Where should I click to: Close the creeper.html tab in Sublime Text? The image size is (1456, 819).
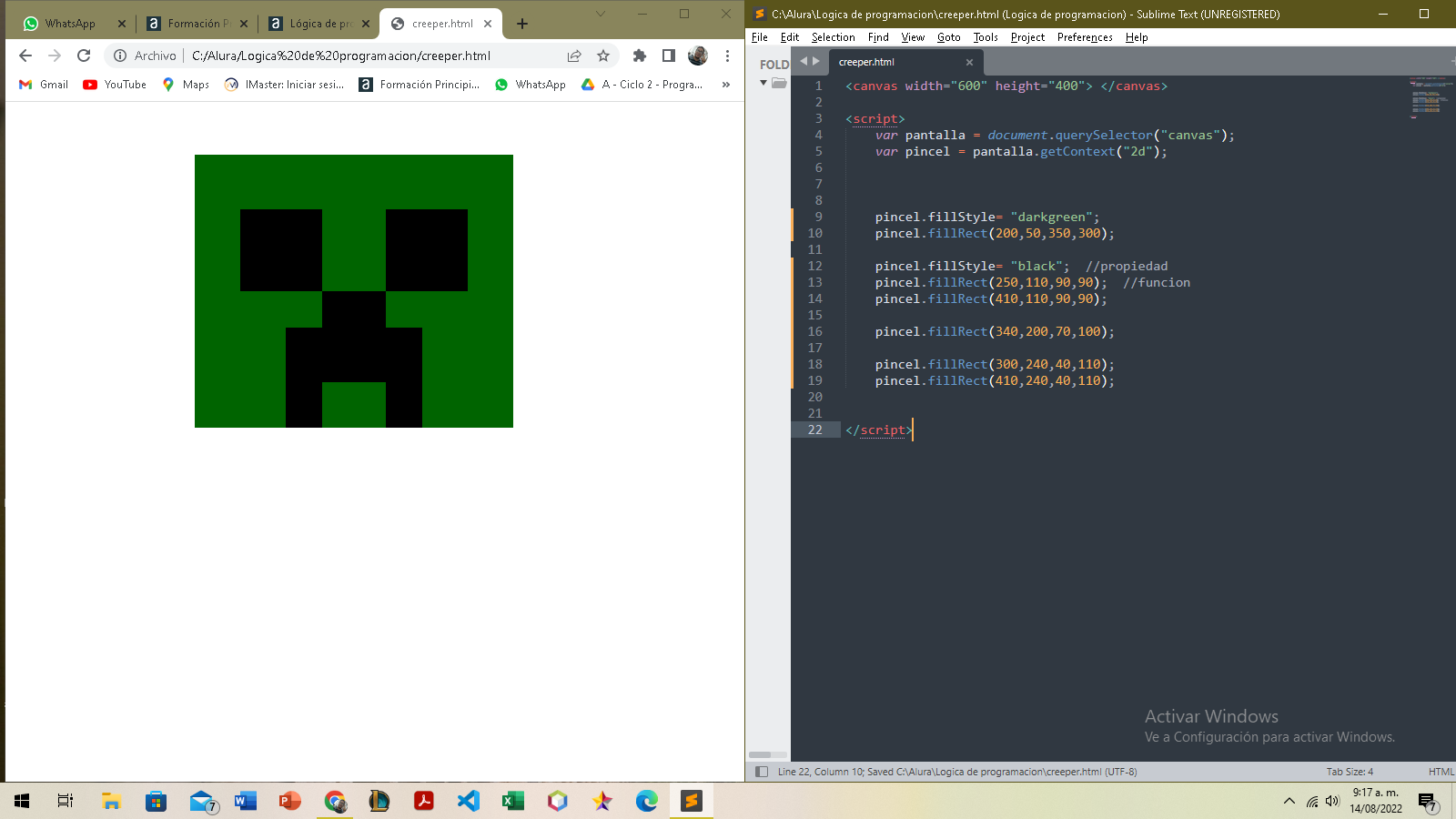pyautogui.click(x=969, y=62)
